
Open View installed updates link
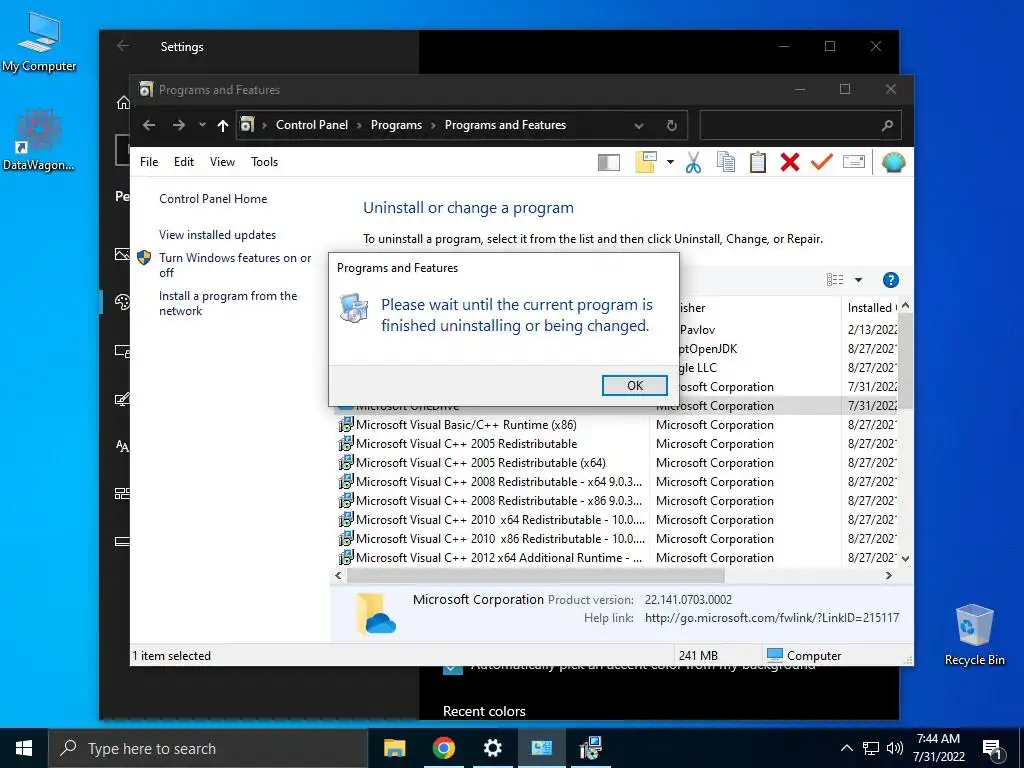coord(217,234)
